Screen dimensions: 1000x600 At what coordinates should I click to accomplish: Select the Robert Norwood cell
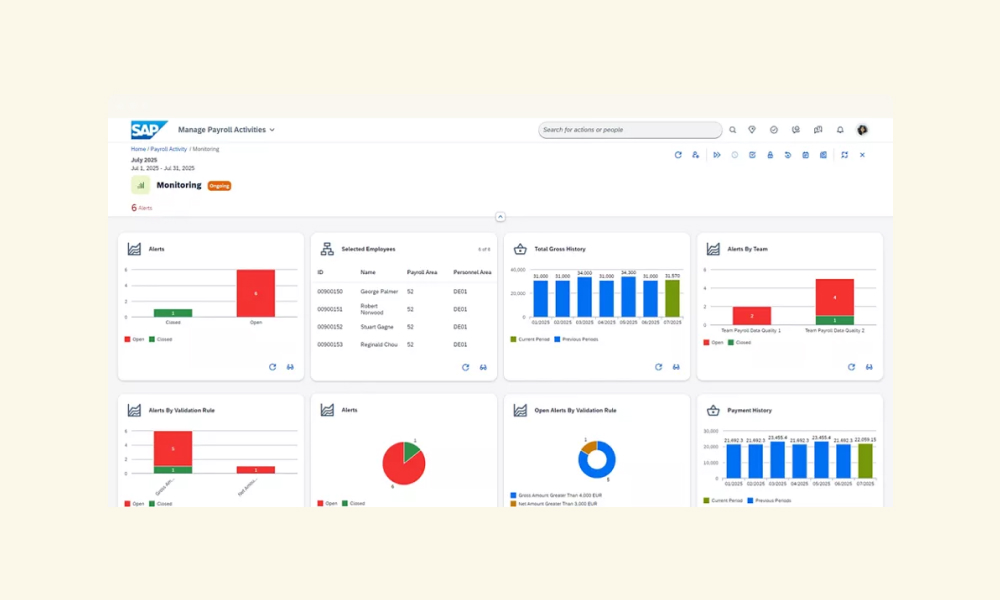coord(372,309)
